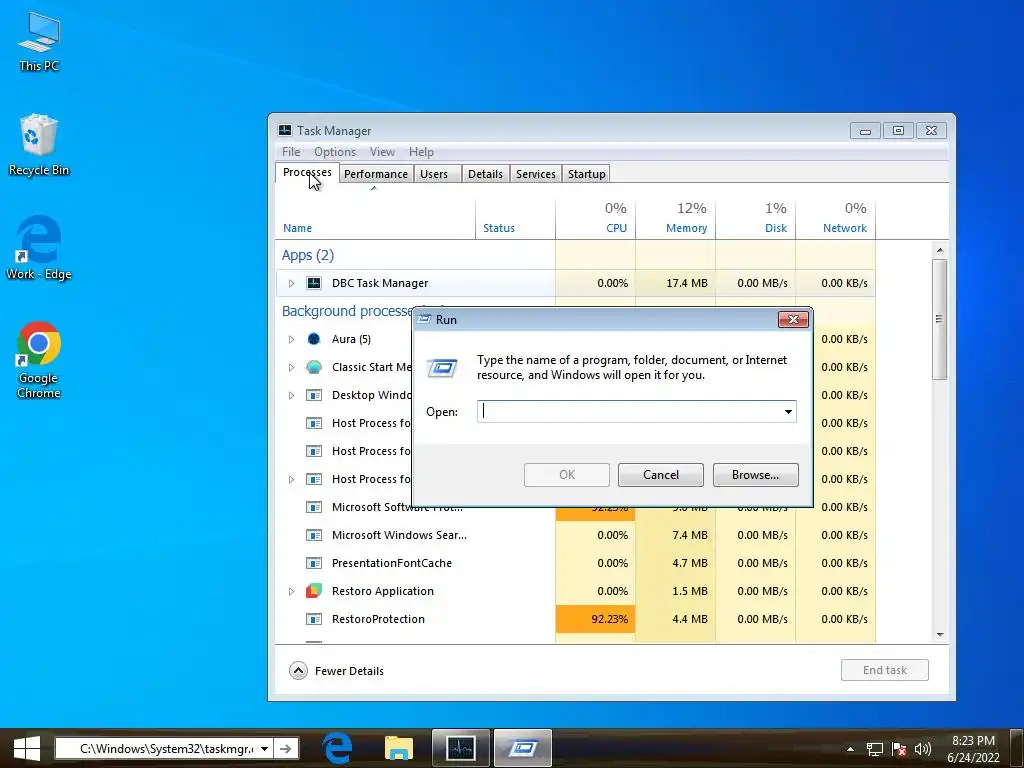Launch the Google Chrome desktop shortcut
The image size is (1024, 768).
39,359
